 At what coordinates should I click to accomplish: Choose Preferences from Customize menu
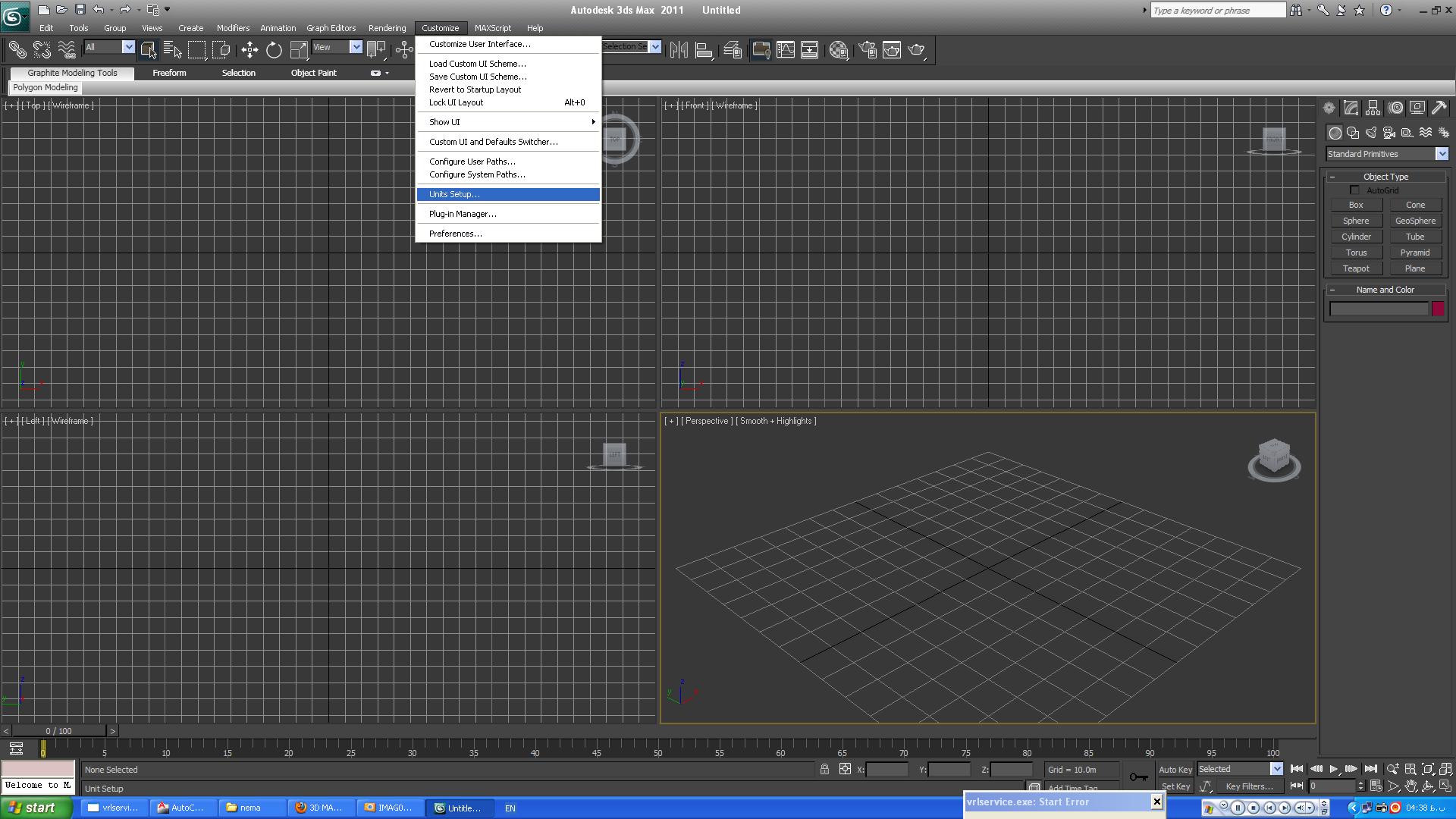[x=455, y=234]
